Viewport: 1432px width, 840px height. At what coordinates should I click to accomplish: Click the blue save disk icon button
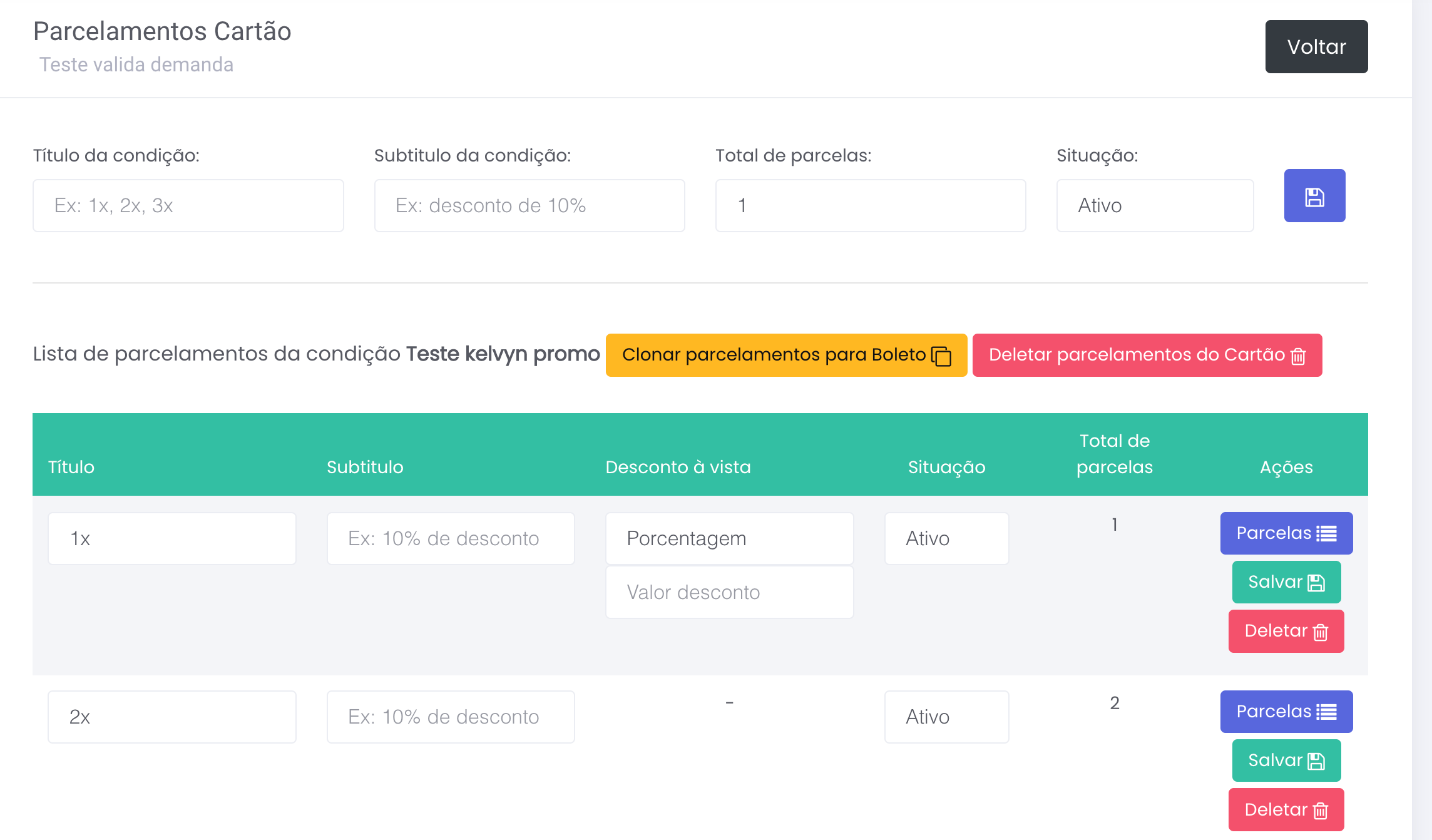[1314, 196]
